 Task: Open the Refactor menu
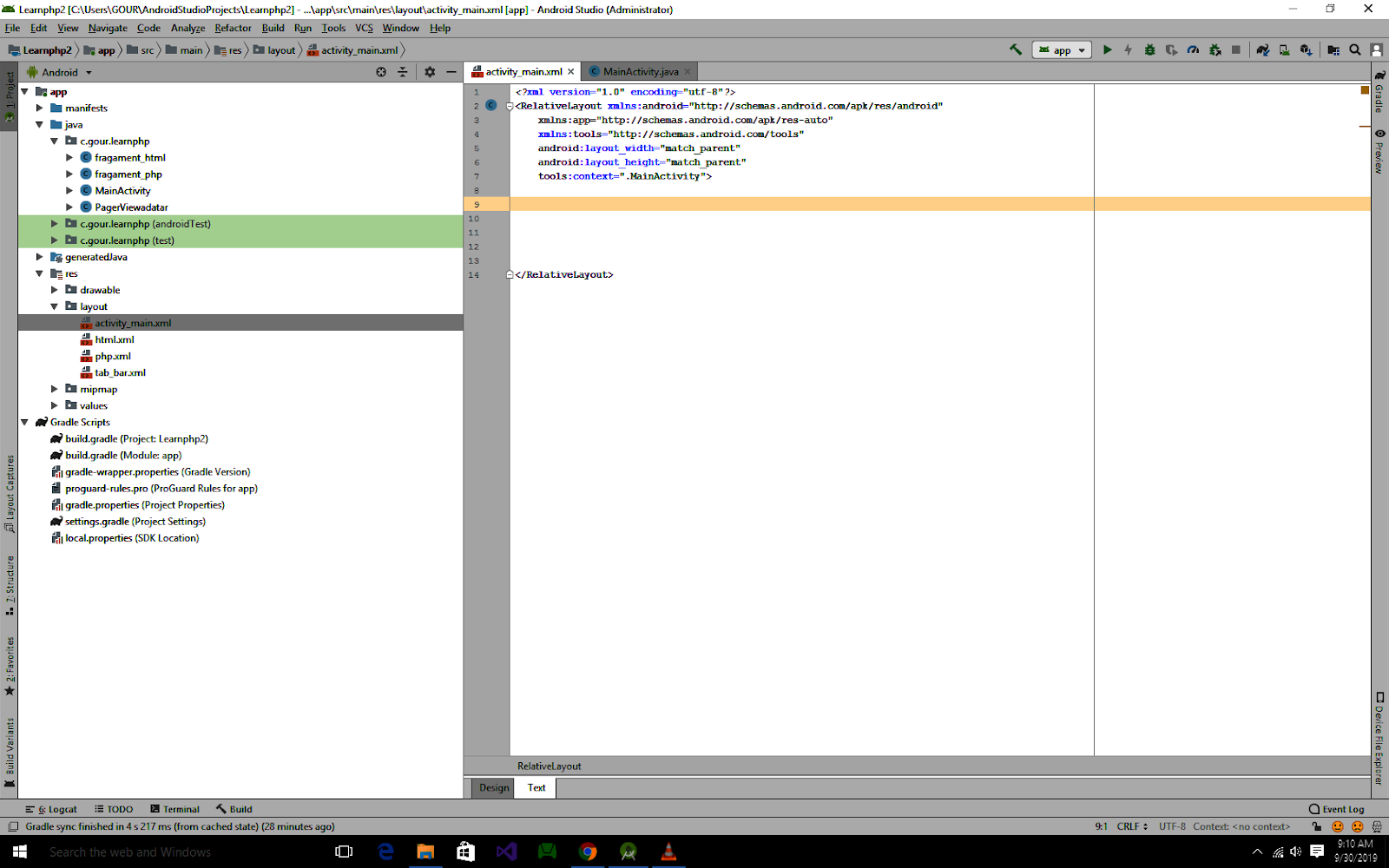coord(232,28)
